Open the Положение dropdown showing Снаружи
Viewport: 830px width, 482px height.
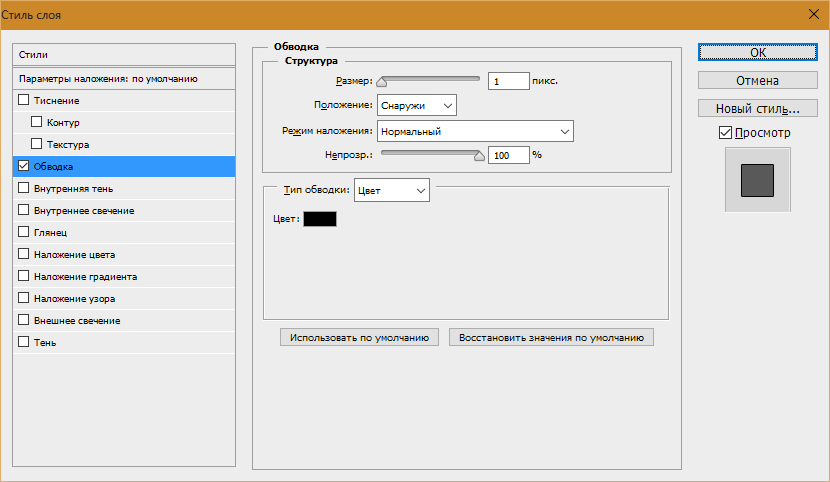(x=417, y=105)
